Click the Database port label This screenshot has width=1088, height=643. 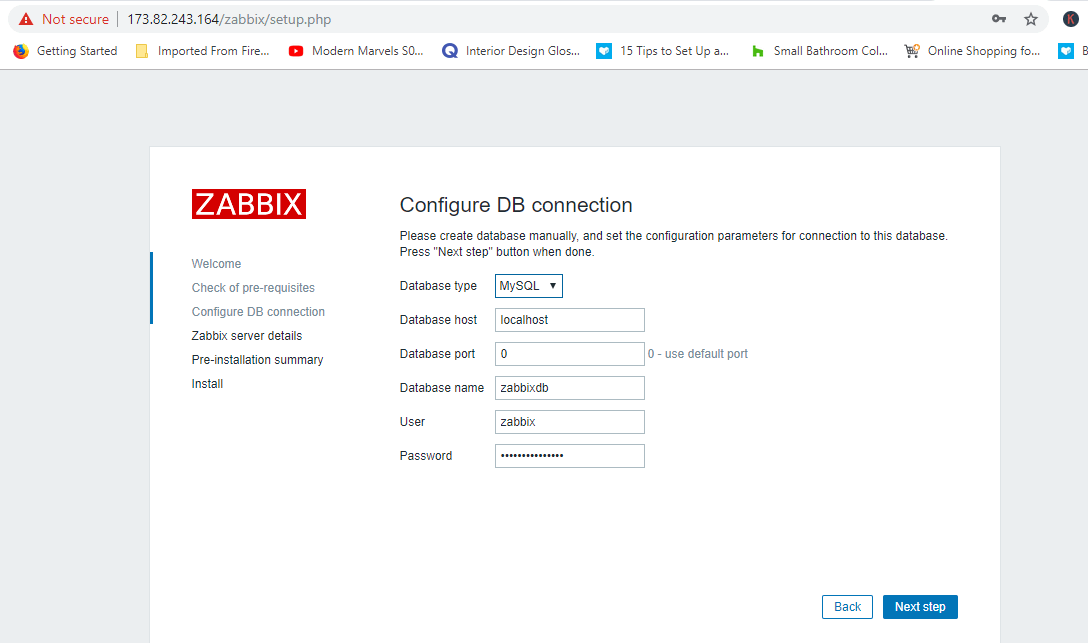point(437,354)
